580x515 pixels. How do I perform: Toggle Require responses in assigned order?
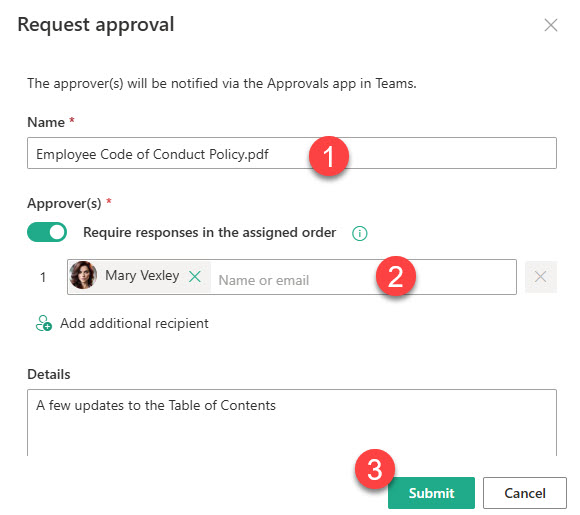(47, 232)
